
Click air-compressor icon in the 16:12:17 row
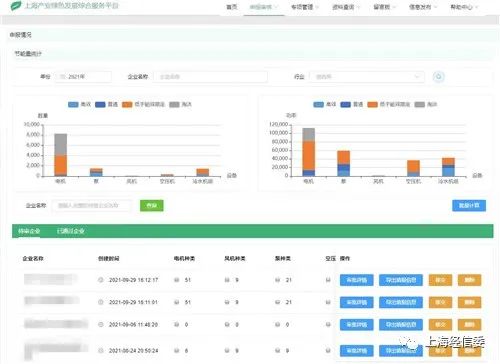(x=328, y=280)
